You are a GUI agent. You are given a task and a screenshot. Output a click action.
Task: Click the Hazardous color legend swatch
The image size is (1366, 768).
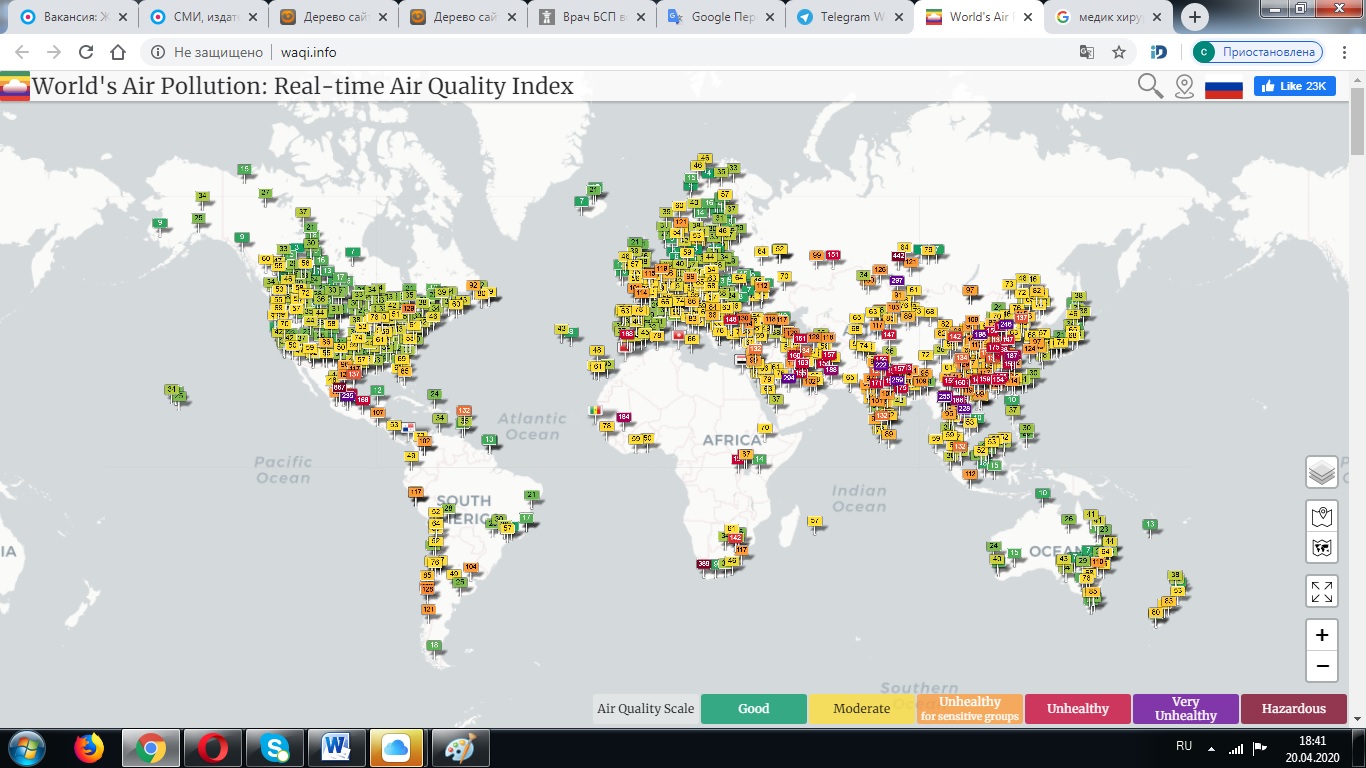(x=1293, y=709)
